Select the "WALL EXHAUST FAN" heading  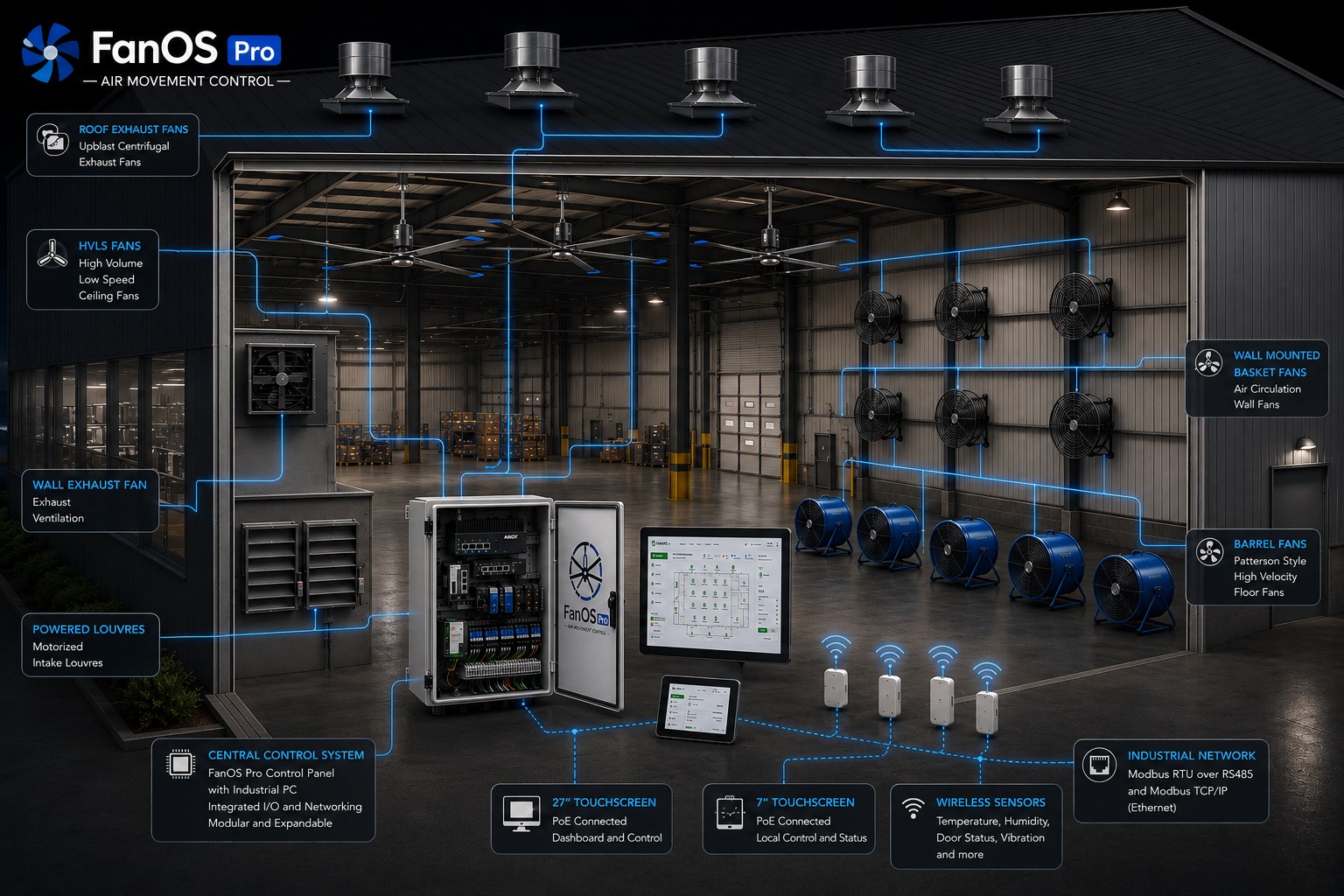(x=89, y=485)
